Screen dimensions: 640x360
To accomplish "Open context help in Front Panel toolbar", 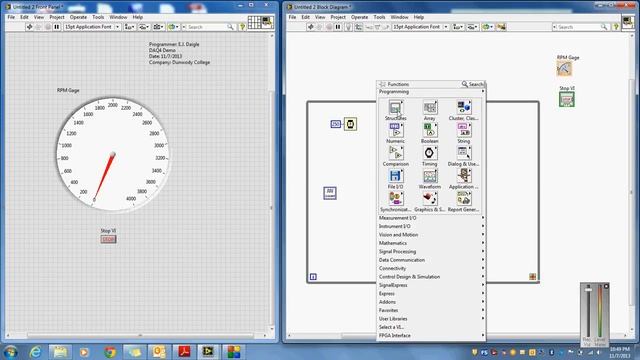I will 242,27.
